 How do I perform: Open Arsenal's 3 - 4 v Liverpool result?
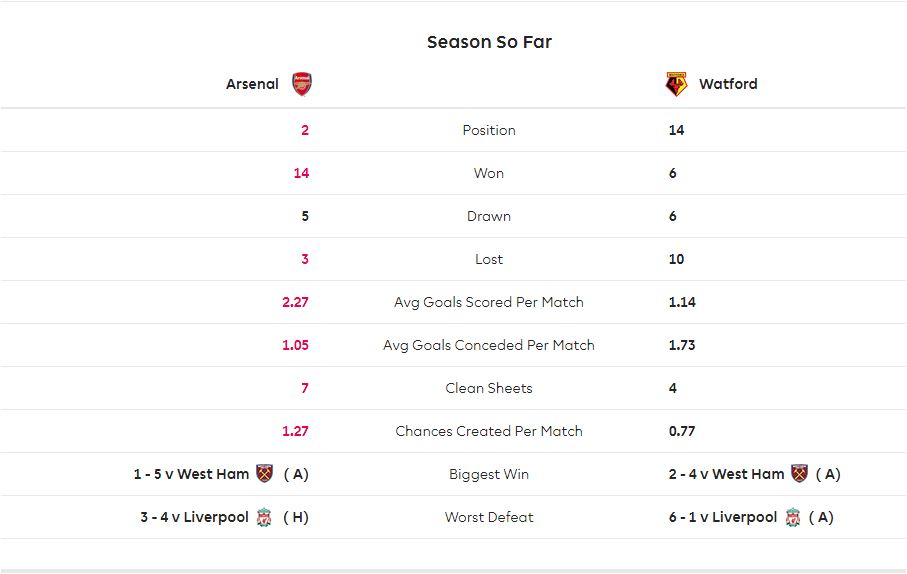(x=194, y=517)
